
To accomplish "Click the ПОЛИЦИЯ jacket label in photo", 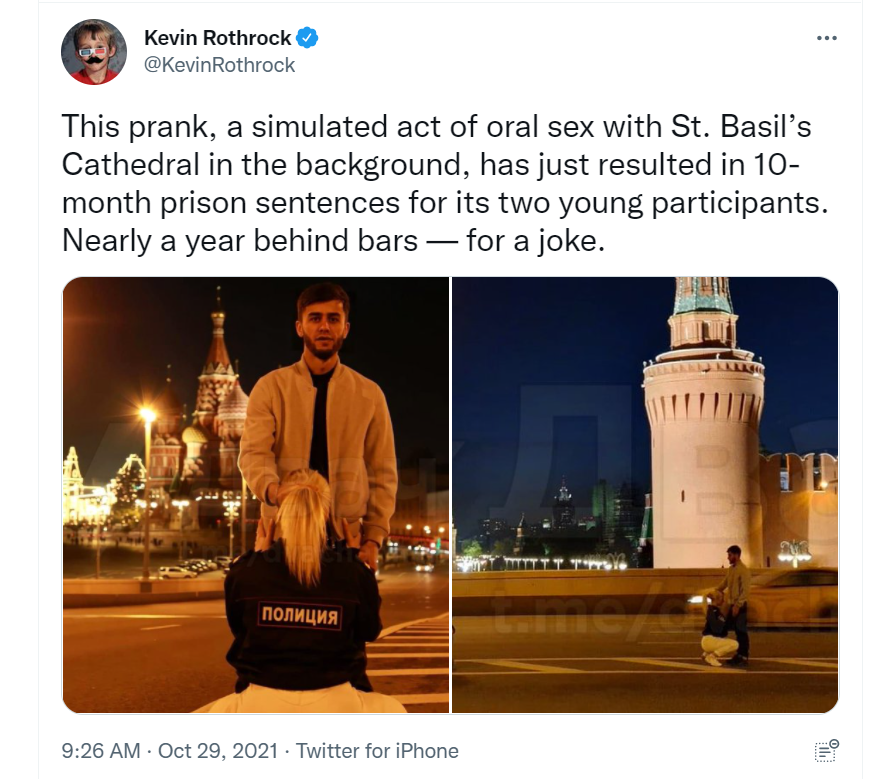I will 300,615.
